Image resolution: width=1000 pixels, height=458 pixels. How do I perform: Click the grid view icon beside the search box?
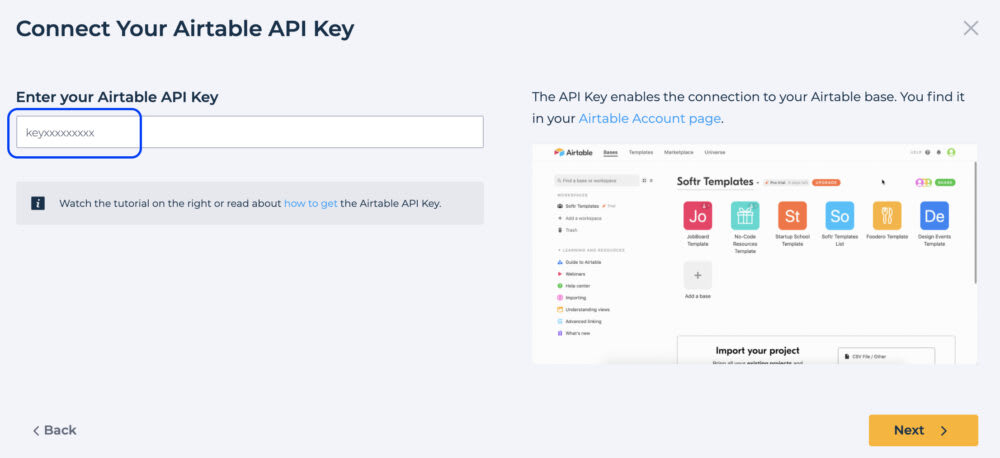[644, 181]
